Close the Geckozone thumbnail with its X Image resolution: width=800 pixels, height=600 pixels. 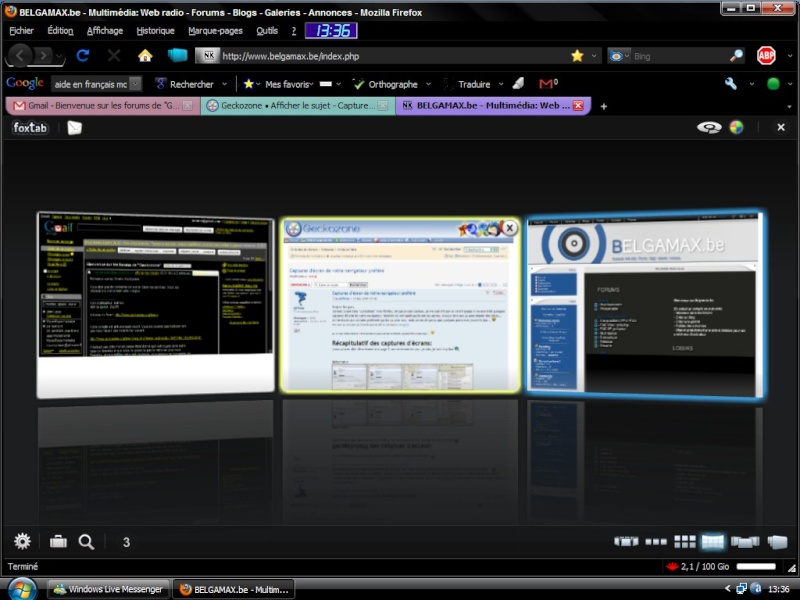point(509,228)
